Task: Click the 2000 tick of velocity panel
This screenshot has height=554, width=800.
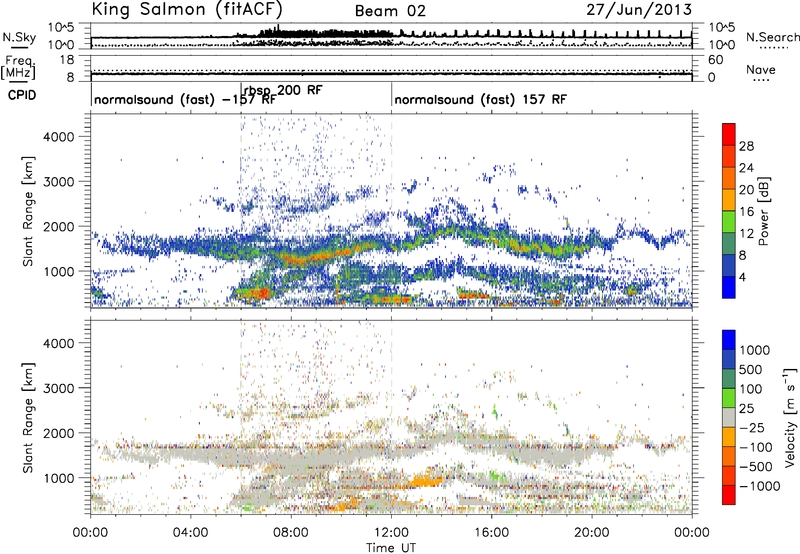Action: click(x=58, y=433)
